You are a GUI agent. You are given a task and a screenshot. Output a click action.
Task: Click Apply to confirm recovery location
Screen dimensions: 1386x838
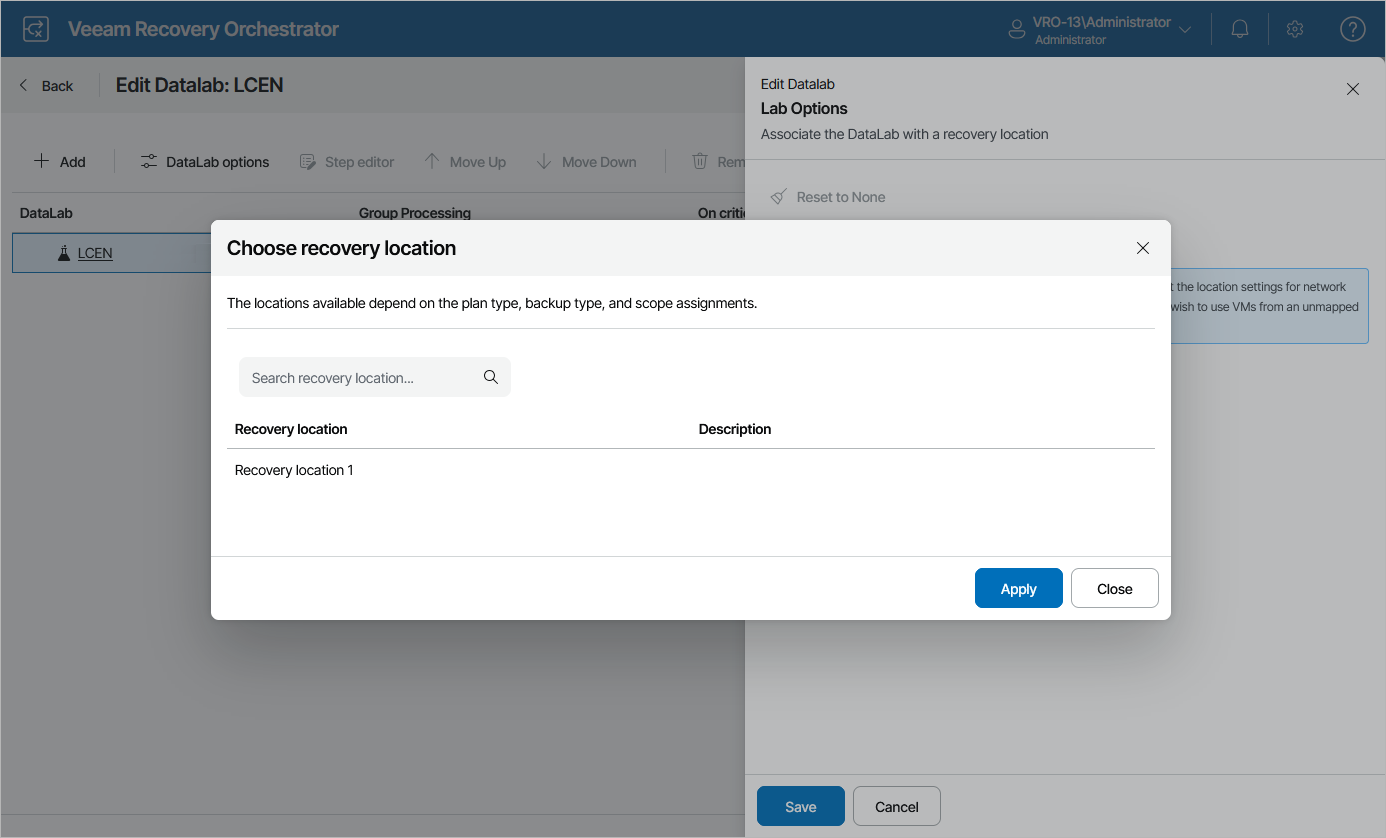pos(1018,588)
